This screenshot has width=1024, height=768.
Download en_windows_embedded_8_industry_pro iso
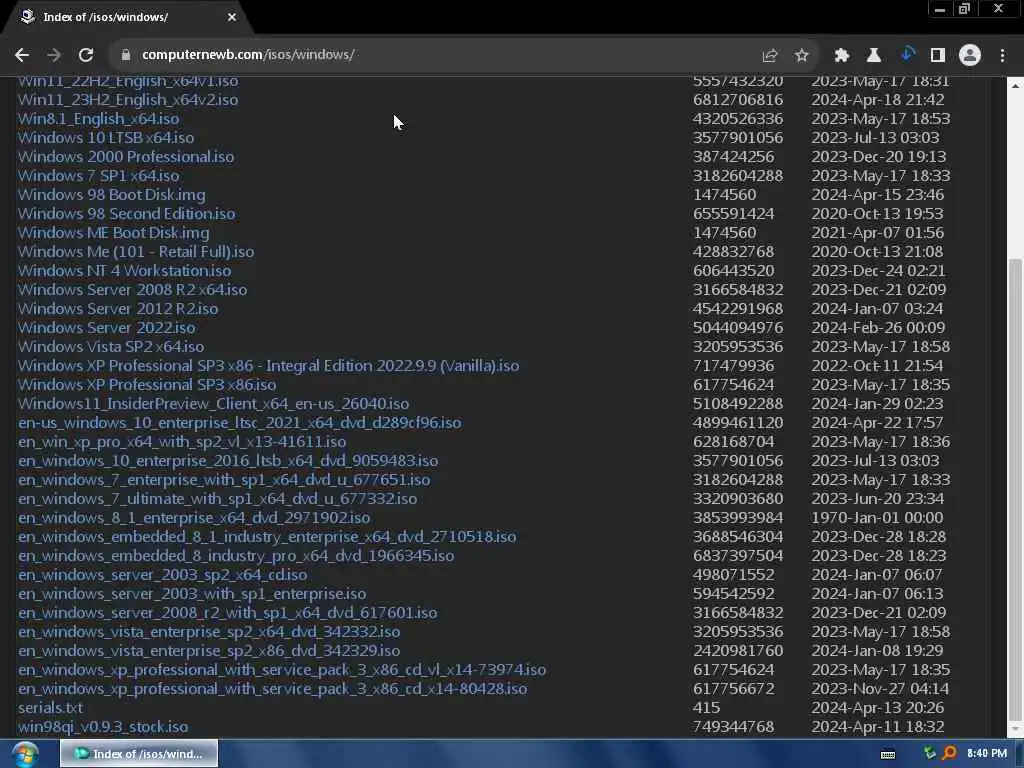[236, 556]
